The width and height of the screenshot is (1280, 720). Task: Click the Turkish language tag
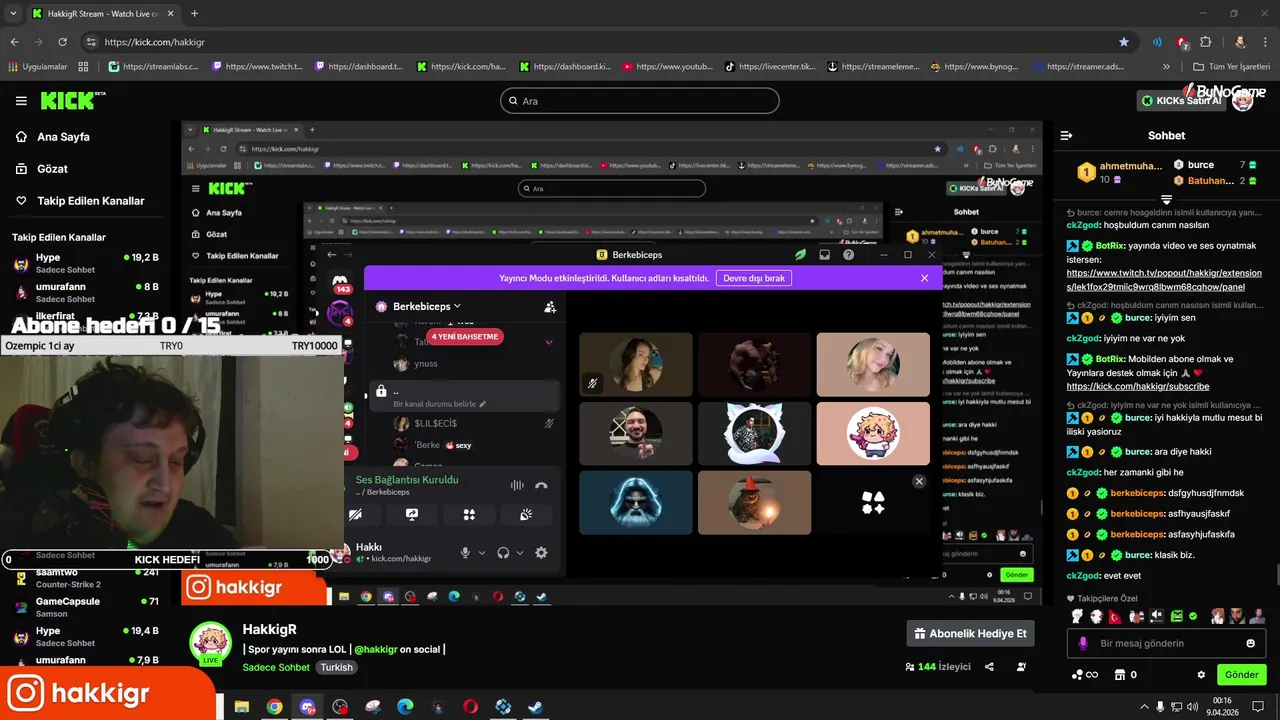(x=337, y=667)
